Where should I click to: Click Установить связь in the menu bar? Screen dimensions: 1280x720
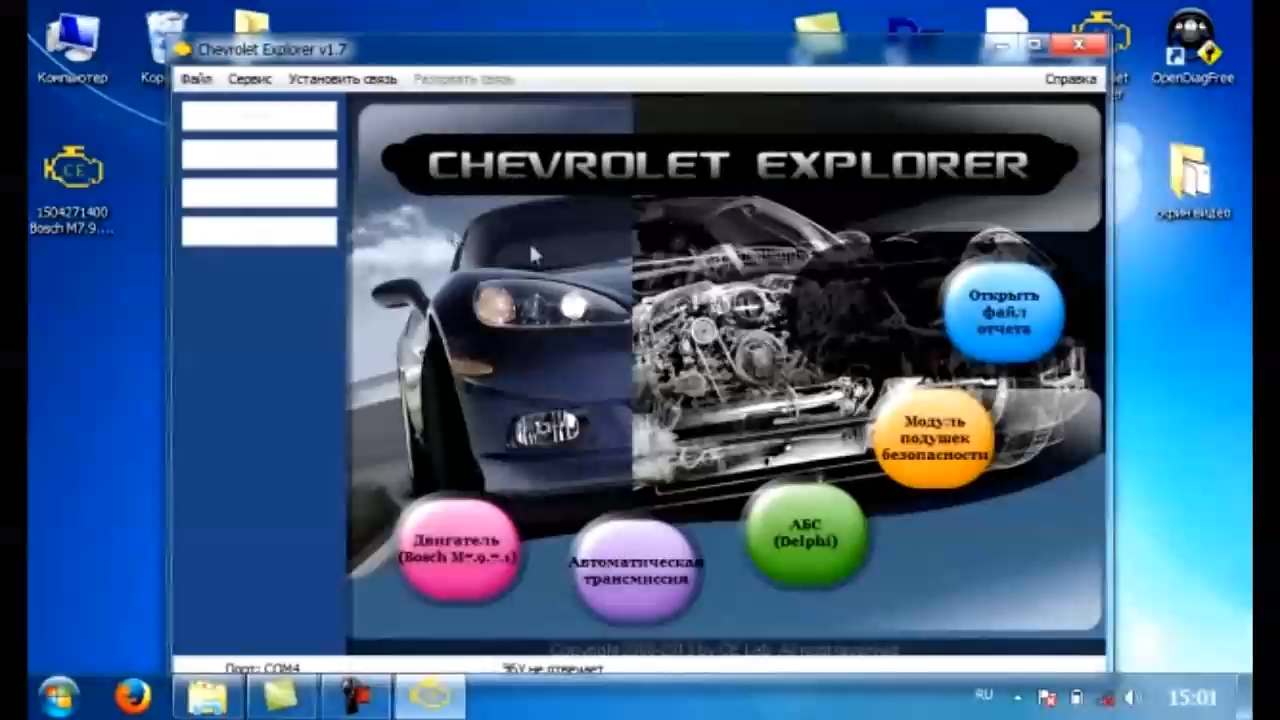342,78
